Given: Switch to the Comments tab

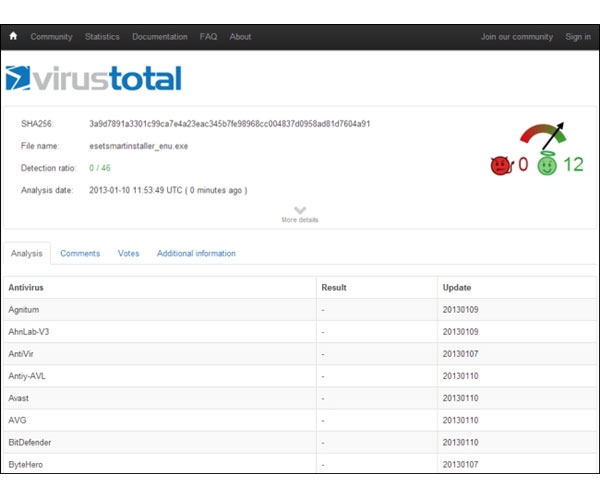Looking at the screenshot, I should tap(80, 253).
